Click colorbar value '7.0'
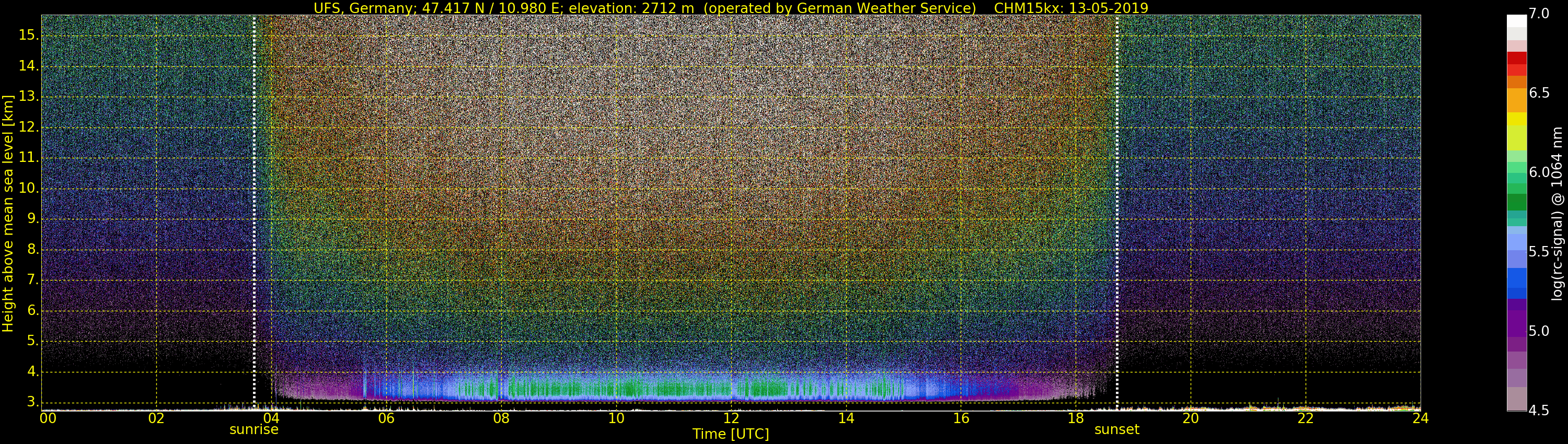Screen dimensions: 1568x444 (1539, 14)
